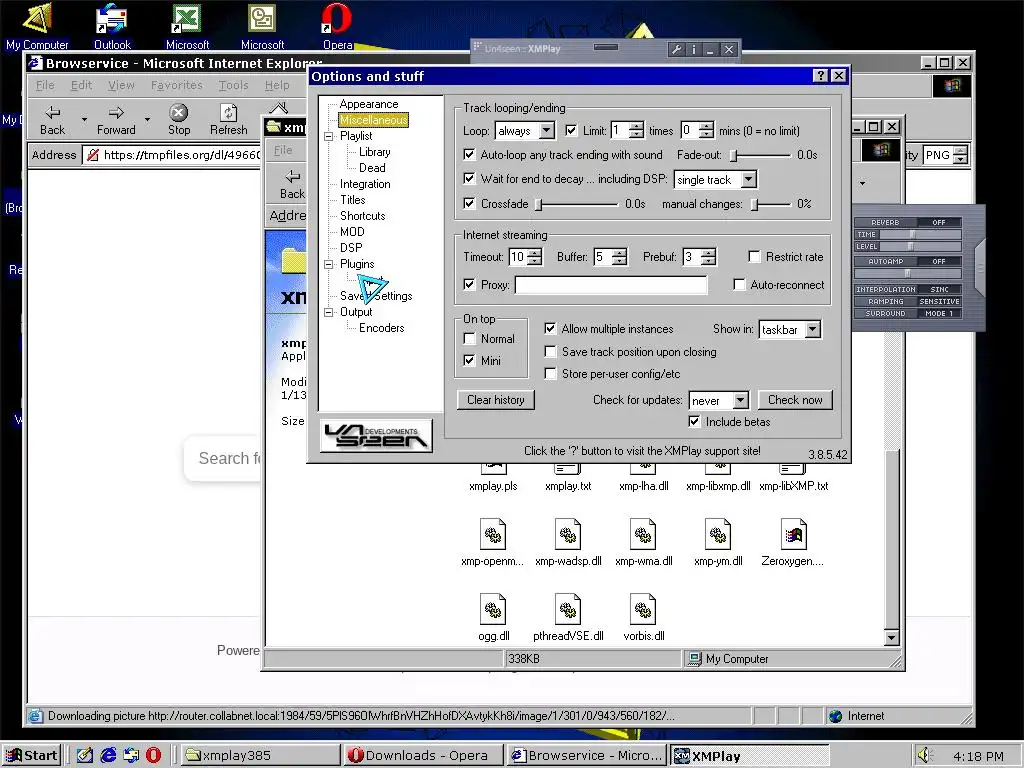Select Appearance in options tree

tap(368, 104)
